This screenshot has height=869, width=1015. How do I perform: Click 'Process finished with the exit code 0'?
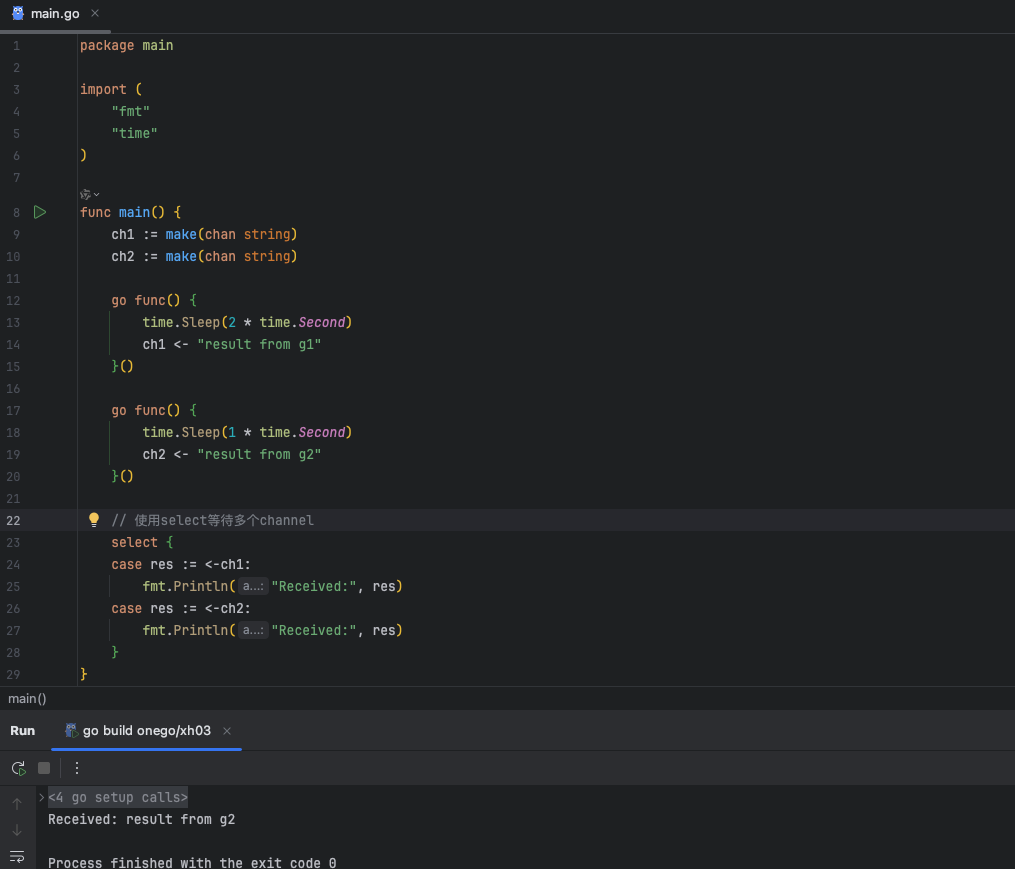(192, 863)
